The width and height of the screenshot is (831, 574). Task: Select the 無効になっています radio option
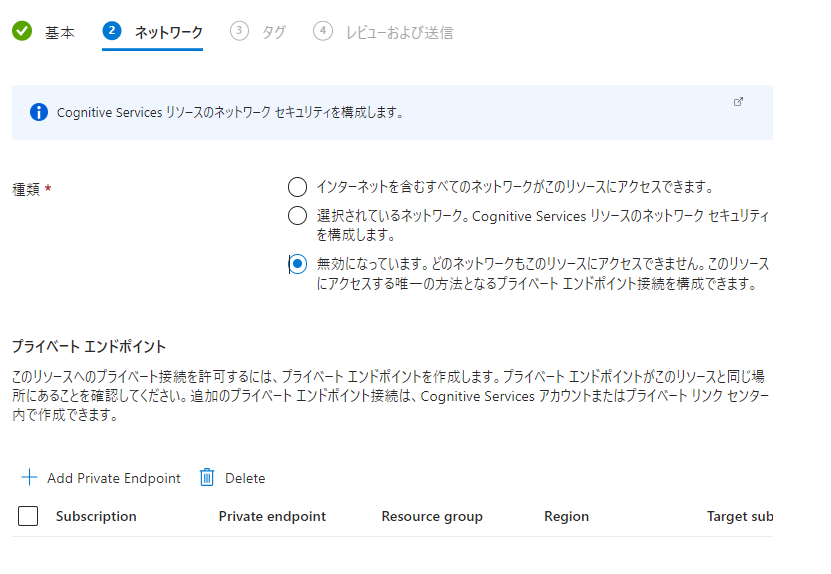click(297, 264)
